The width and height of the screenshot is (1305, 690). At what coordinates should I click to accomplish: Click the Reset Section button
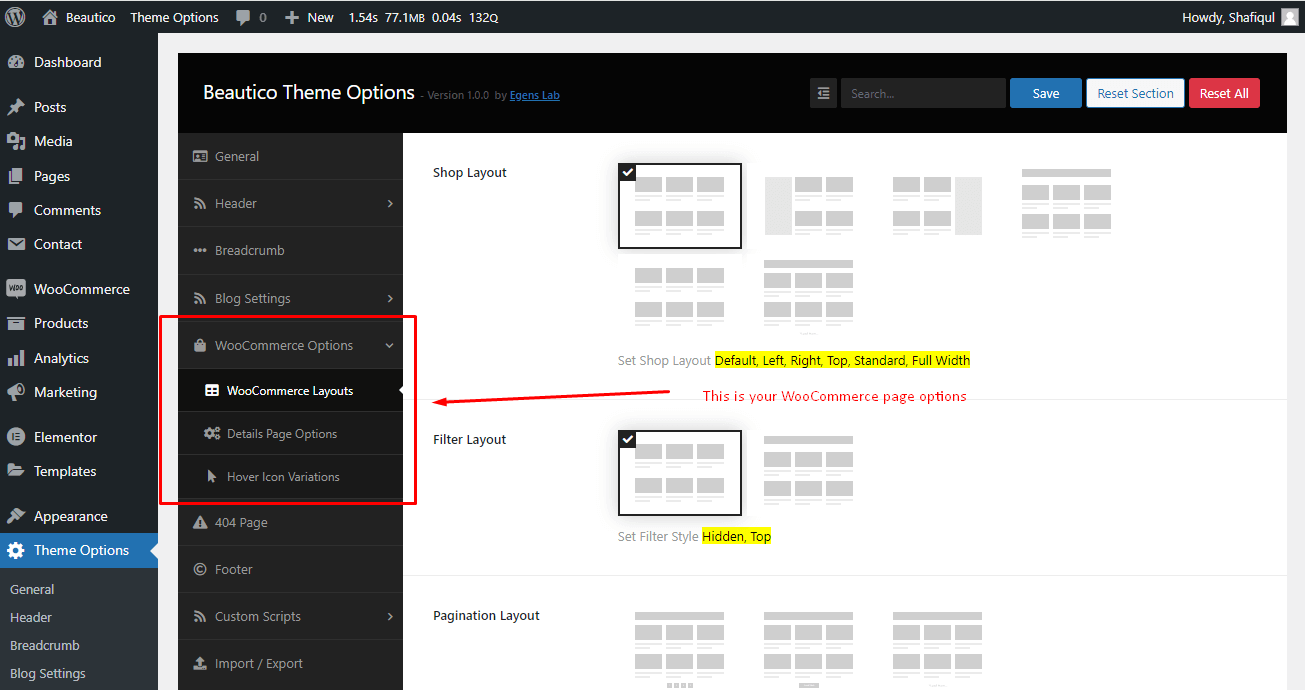[1136, 93]
